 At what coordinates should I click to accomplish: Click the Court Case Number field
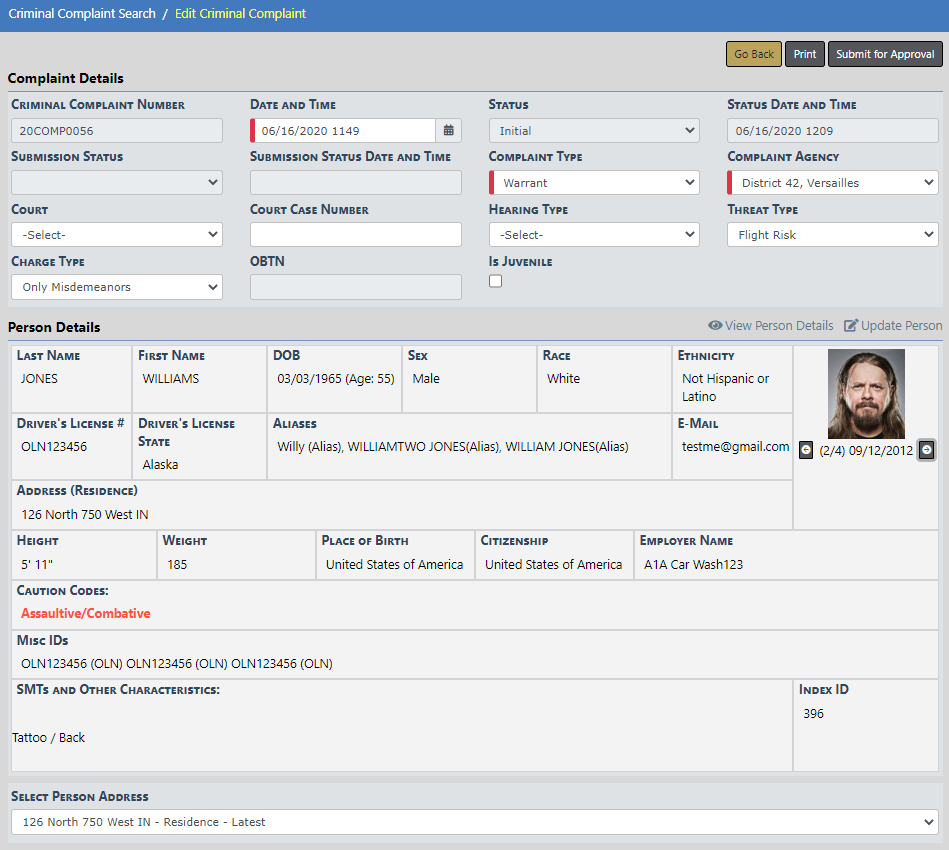[x=355, y=235]
